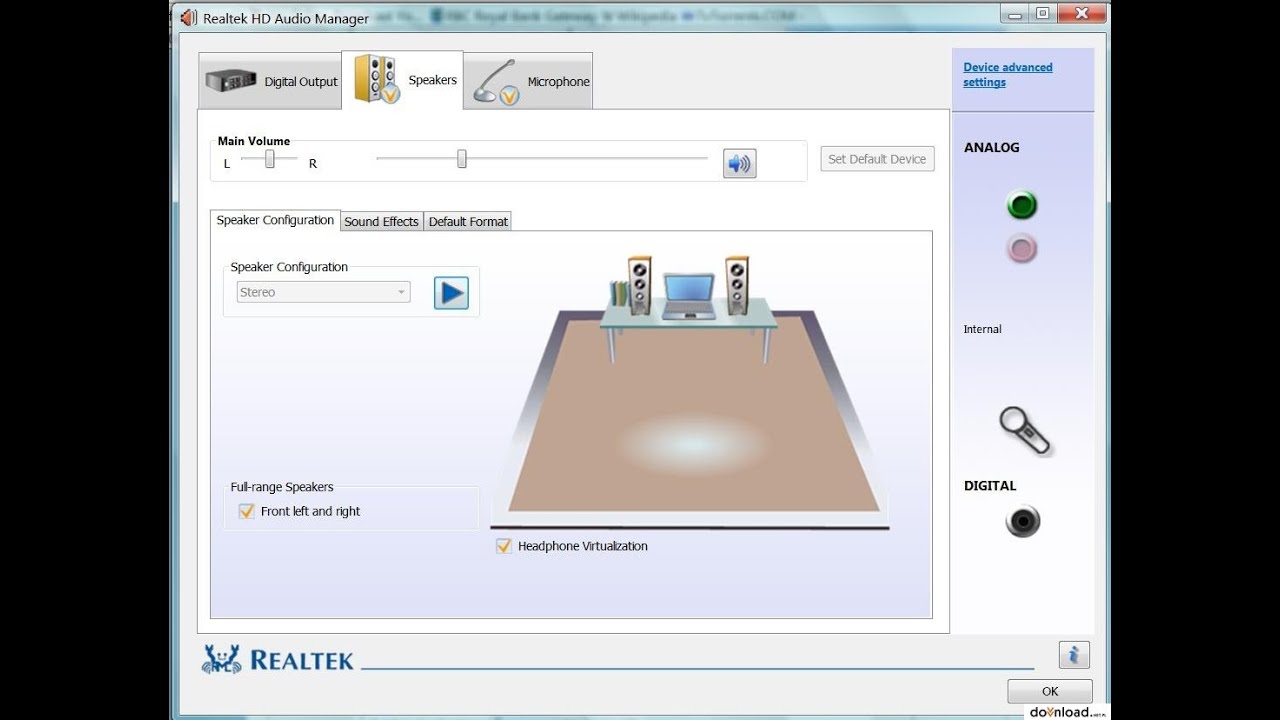The height and width of the screenshot is (720, 1280).
Task: Click the laptop in the room view
Action: pos(689,296)
